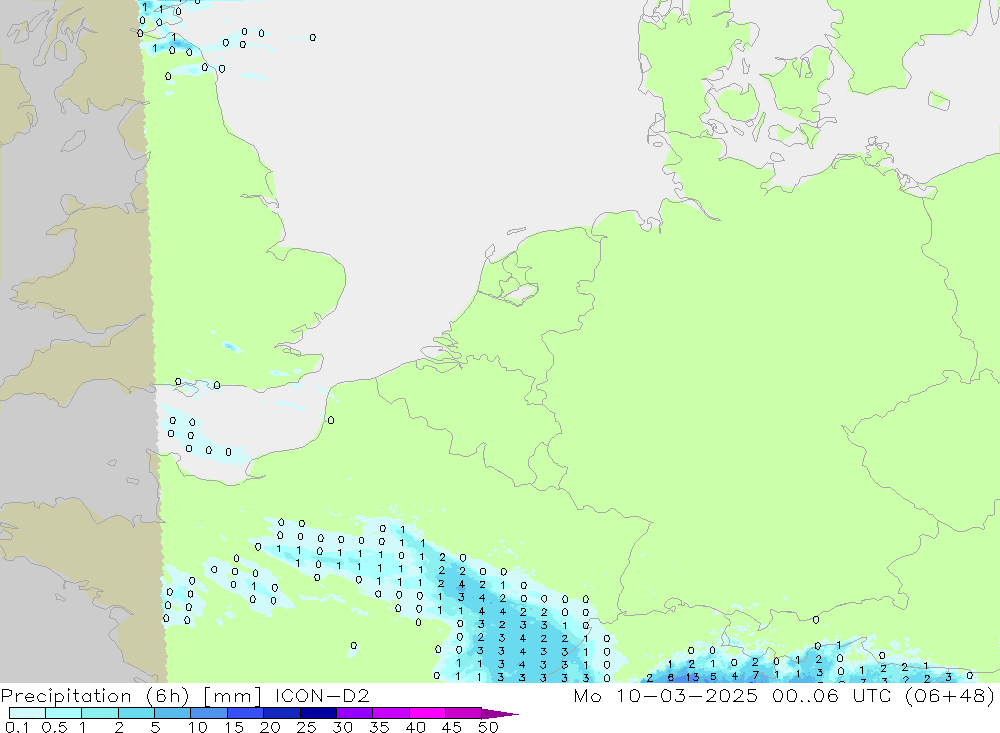Click the 'Precipitation (6h)' title text

click(95, 695)
